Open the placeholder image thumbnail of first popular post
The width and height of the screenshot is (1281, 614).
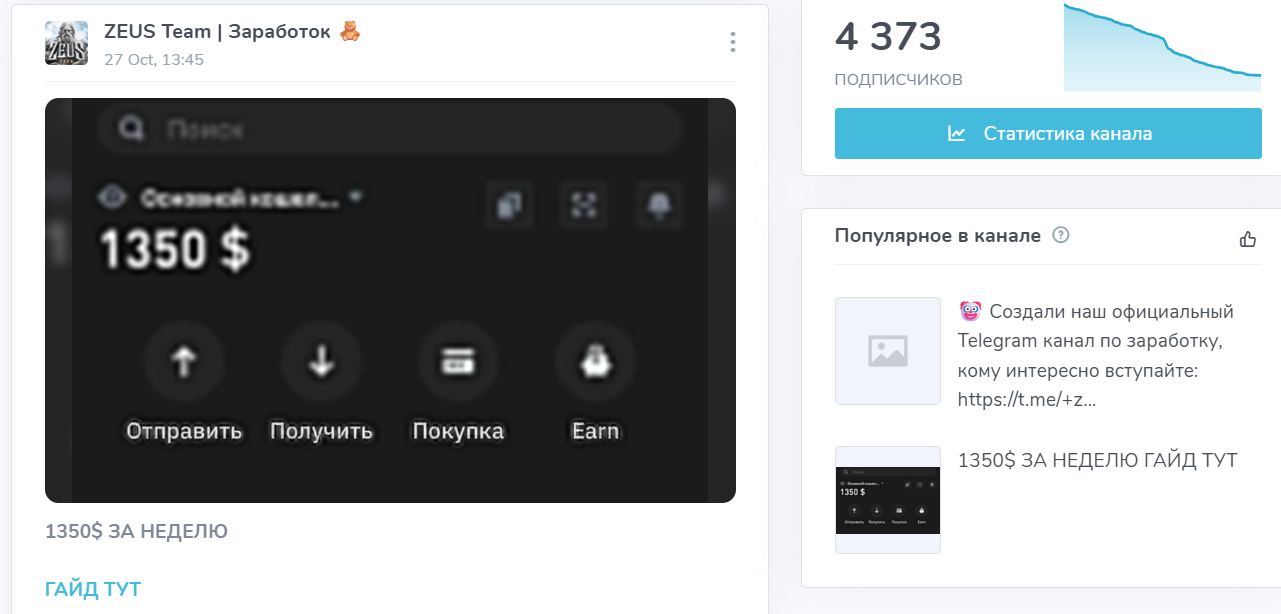pos(888,351)
